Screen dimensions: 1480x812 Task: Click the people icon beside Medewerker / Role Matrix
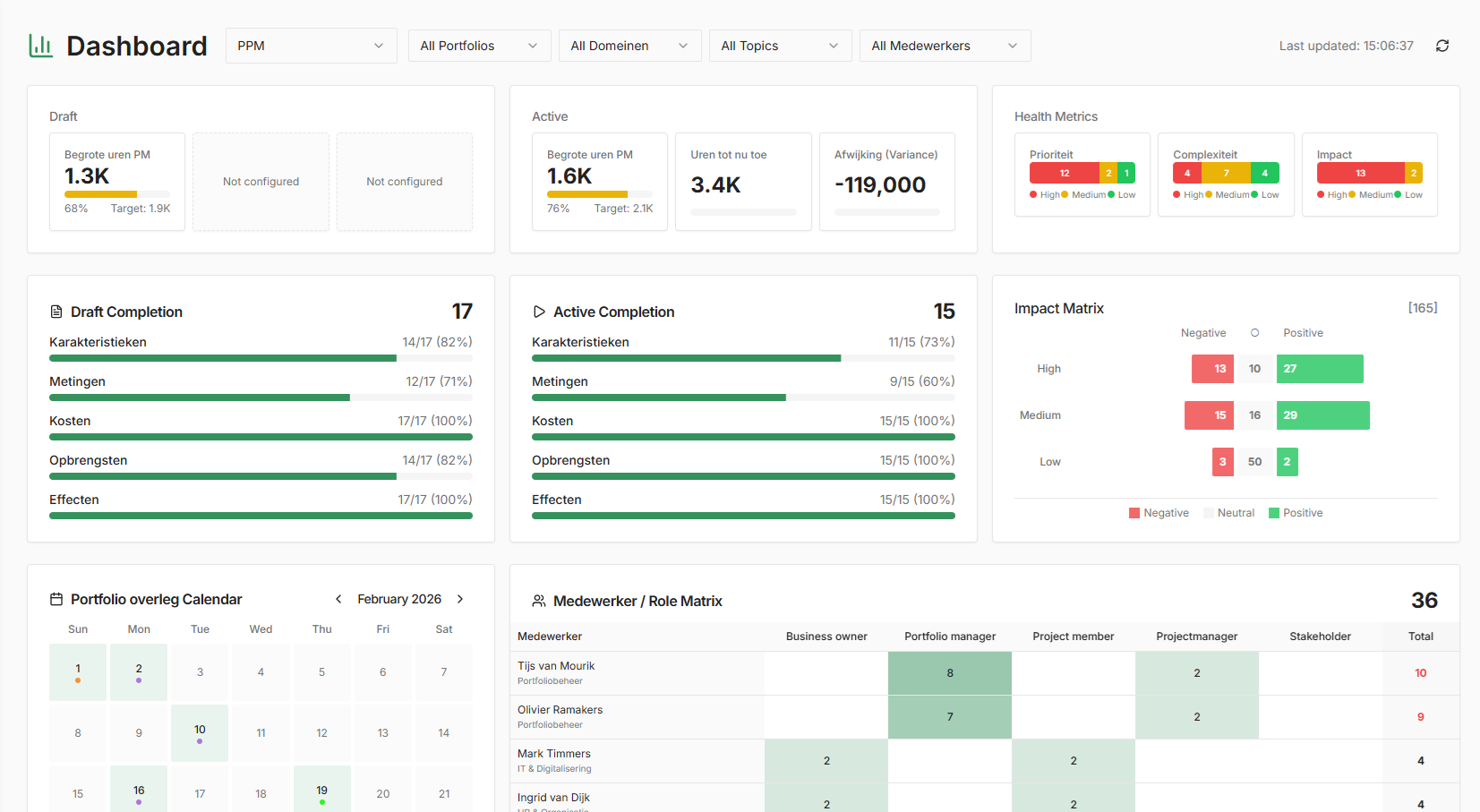[x=538, y=600]
